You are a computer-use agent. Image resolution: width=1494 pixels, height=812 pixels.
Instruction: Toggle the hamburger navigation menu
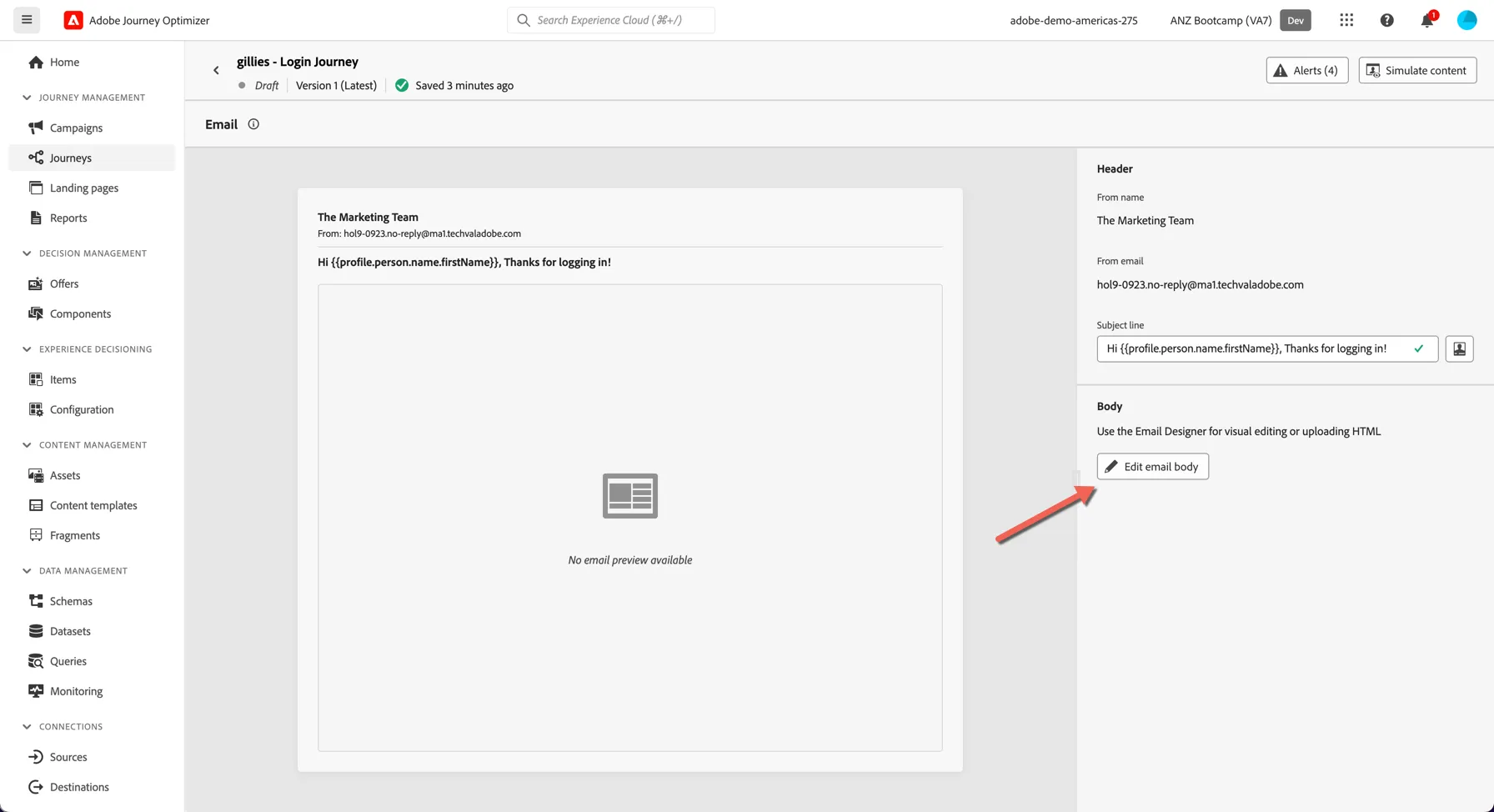coord(27,20)
